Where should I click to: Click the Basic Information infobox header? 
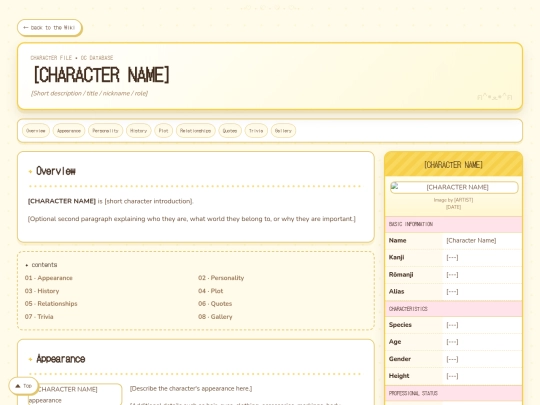click(x=453, y=224)
